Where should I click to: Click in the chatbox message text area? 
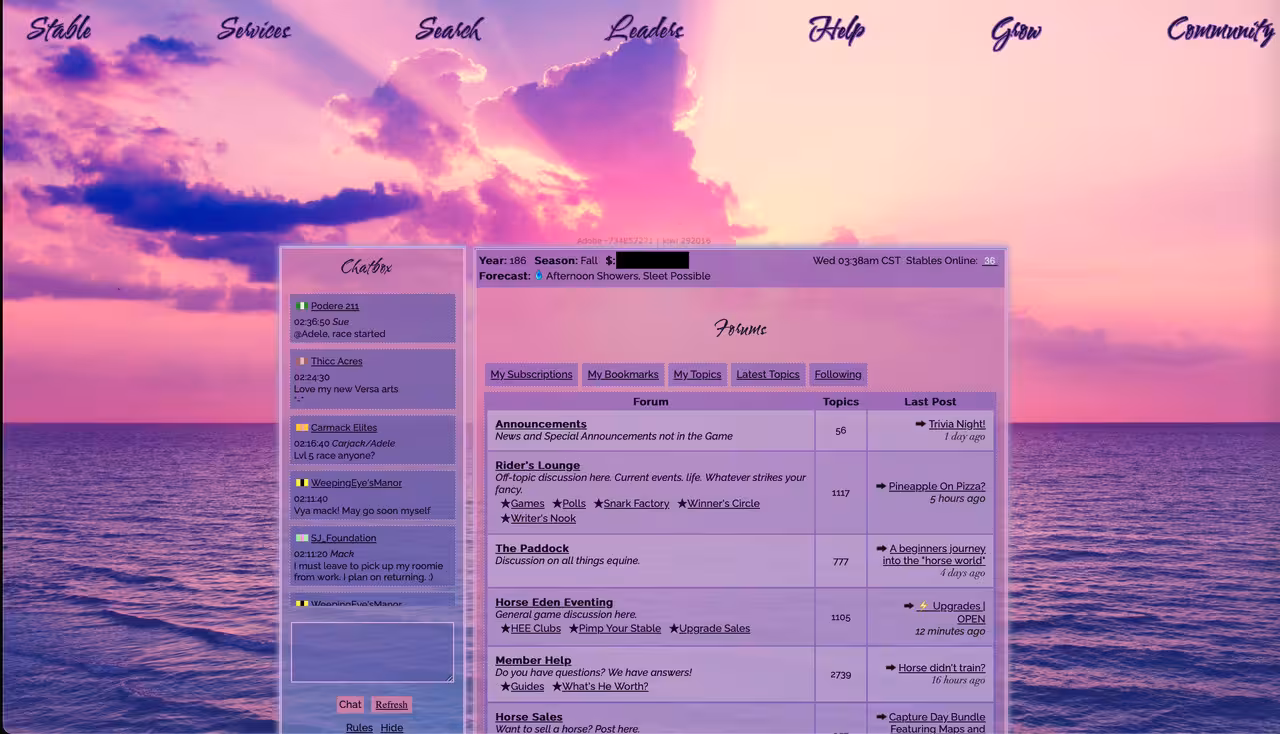(372, 652)
